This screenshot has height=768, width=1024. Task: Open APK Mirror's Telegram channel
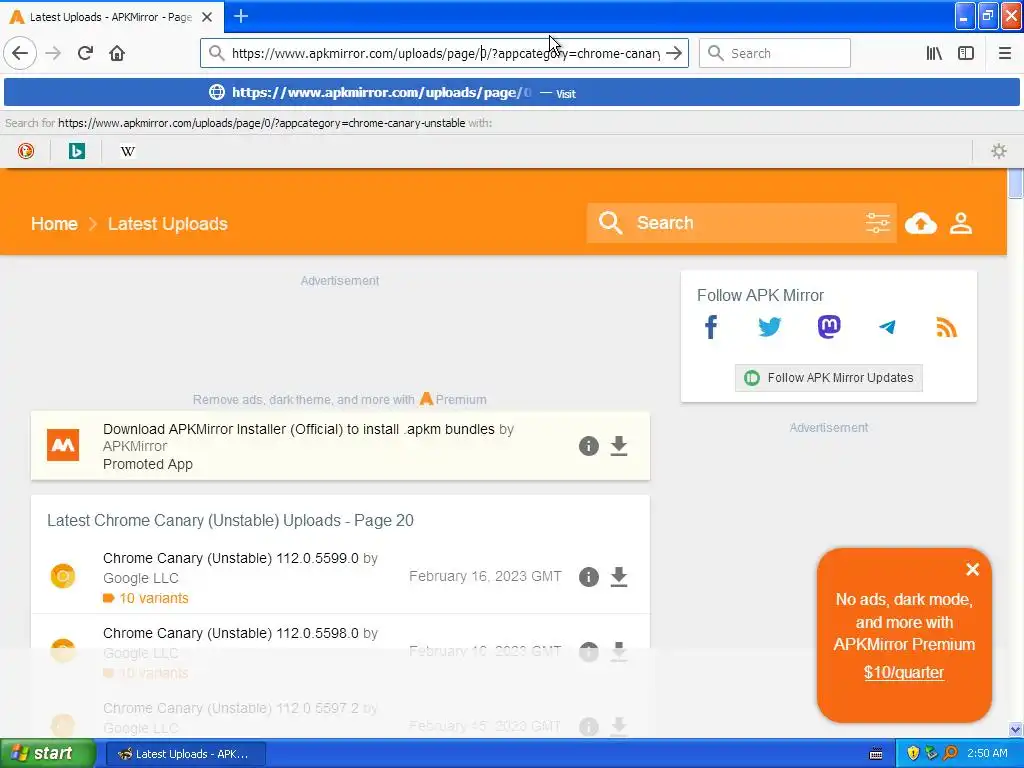tap(888, 327)
